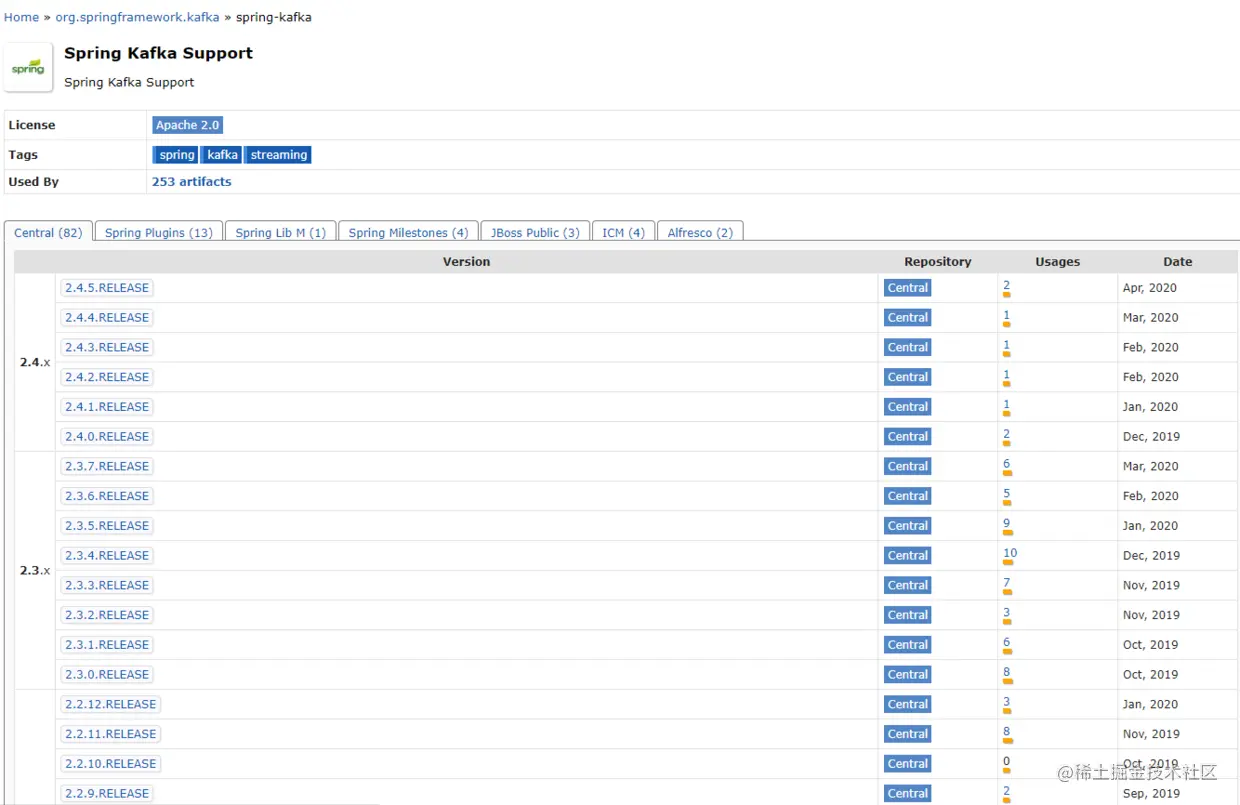Open version 2.3.6.RELEASE
Image resolution: width=1240 pixels, height=805 pixels.
[x=107, y=496]
